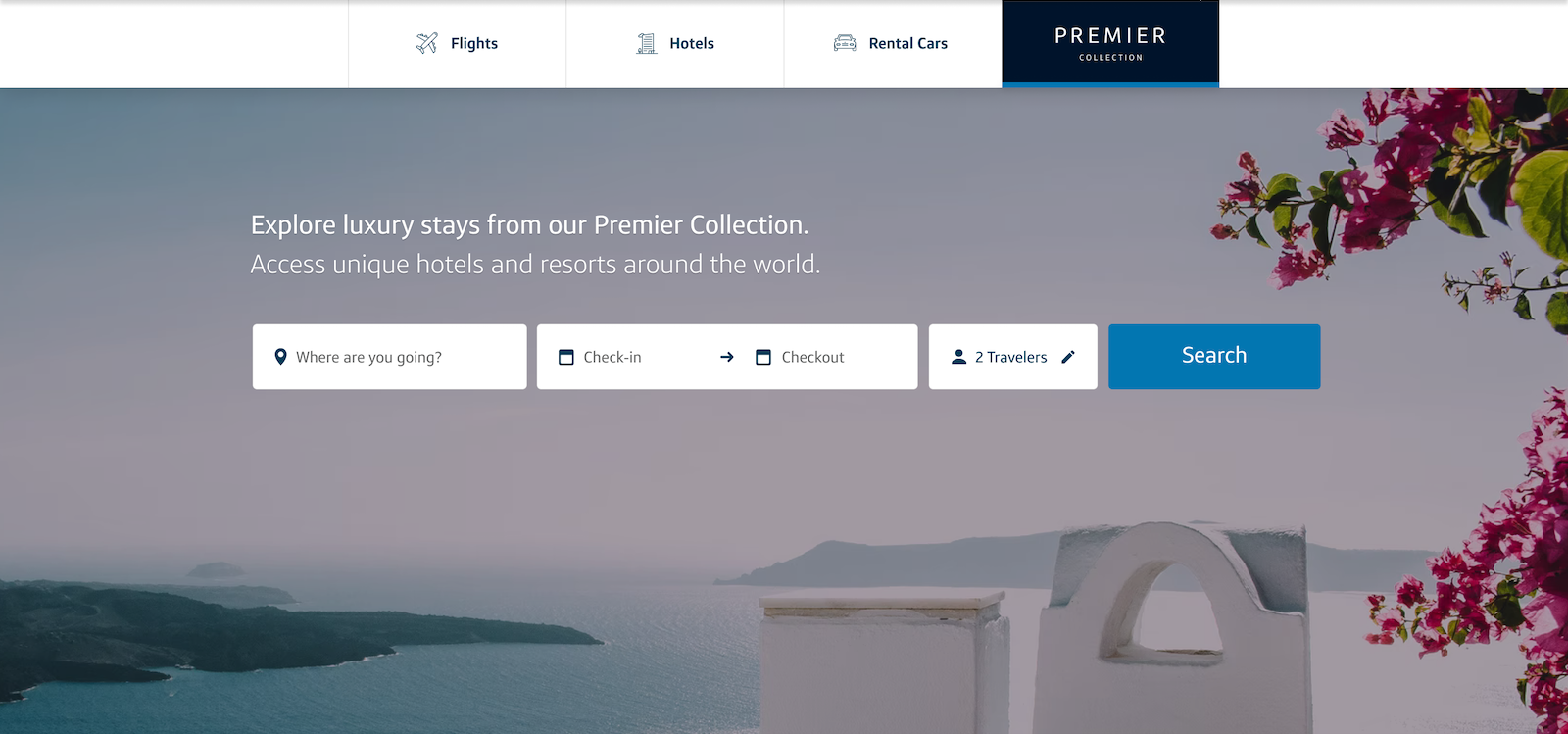Click the airplane icon beside Flights
Image resolution: width=1568 pixels, height=734 pixels.
coord(427,43)
